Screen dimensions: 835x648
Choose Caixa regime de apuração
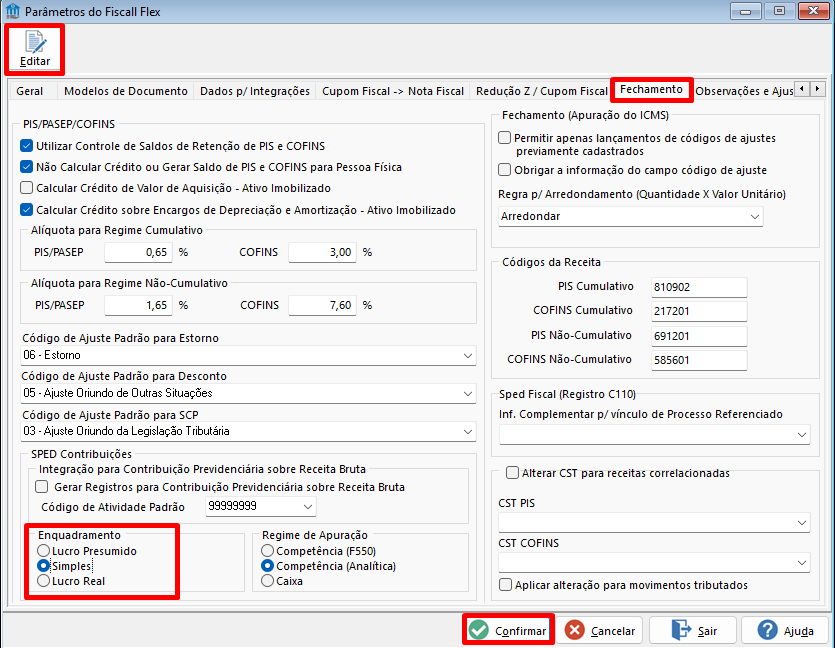tap(267, 581)
